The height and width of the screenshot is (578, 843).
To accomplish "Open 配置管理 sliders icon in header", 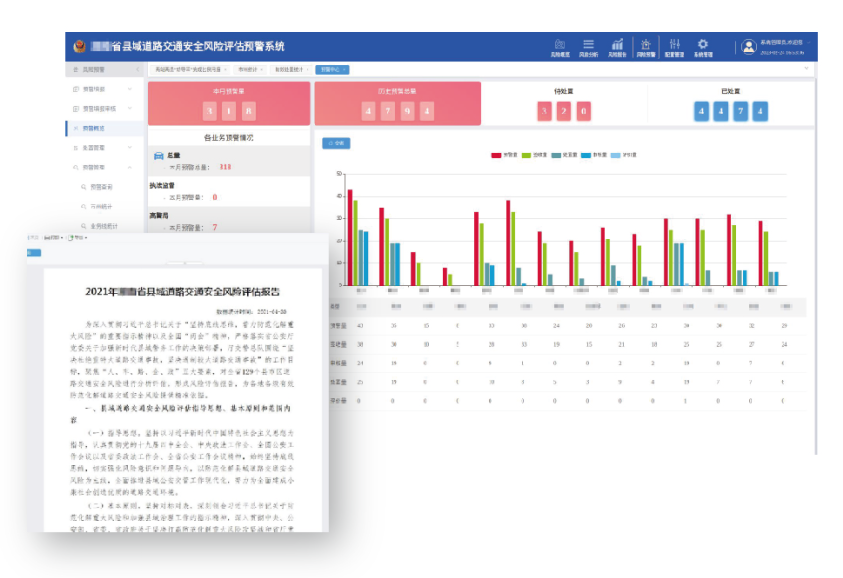I will tap(675, 44).
